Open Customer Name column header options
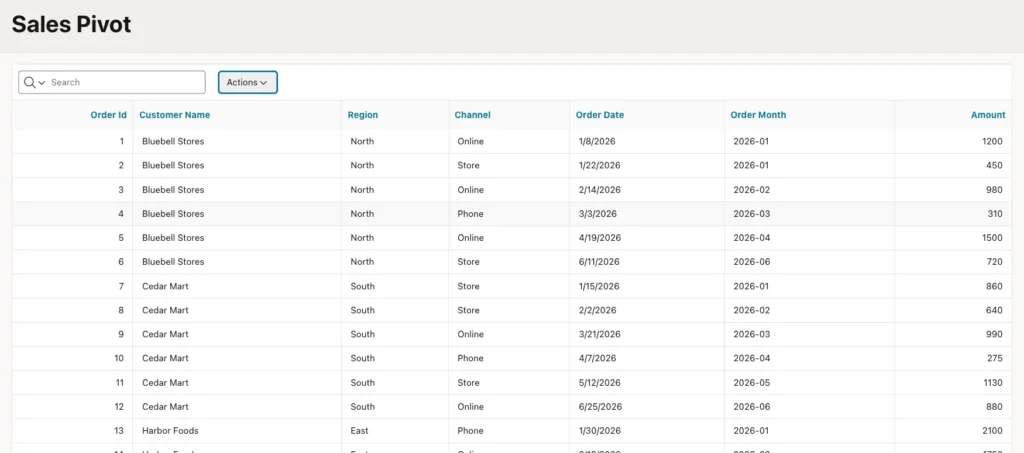The height and width of the screenshot is (453, 1024). pyautogui.click(x=174, y=115)
